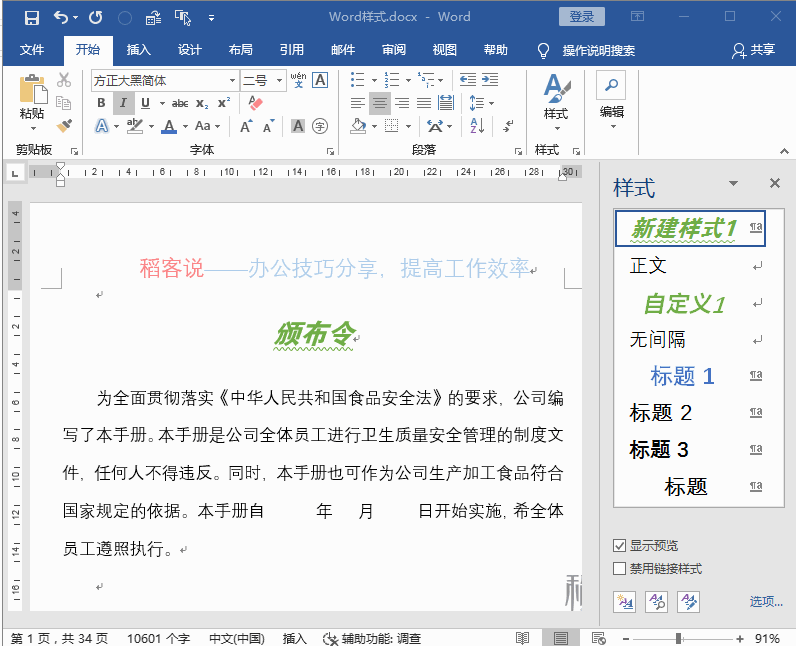Apply the 无间隔 style
This screenshot has width=796, height=646.
point(690,339)
